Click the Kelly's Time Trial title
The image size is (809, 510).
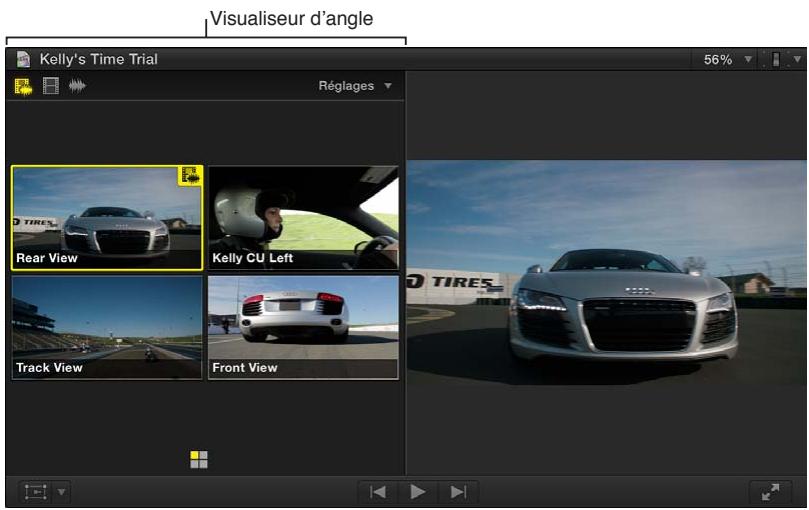(x=99, y=59)
